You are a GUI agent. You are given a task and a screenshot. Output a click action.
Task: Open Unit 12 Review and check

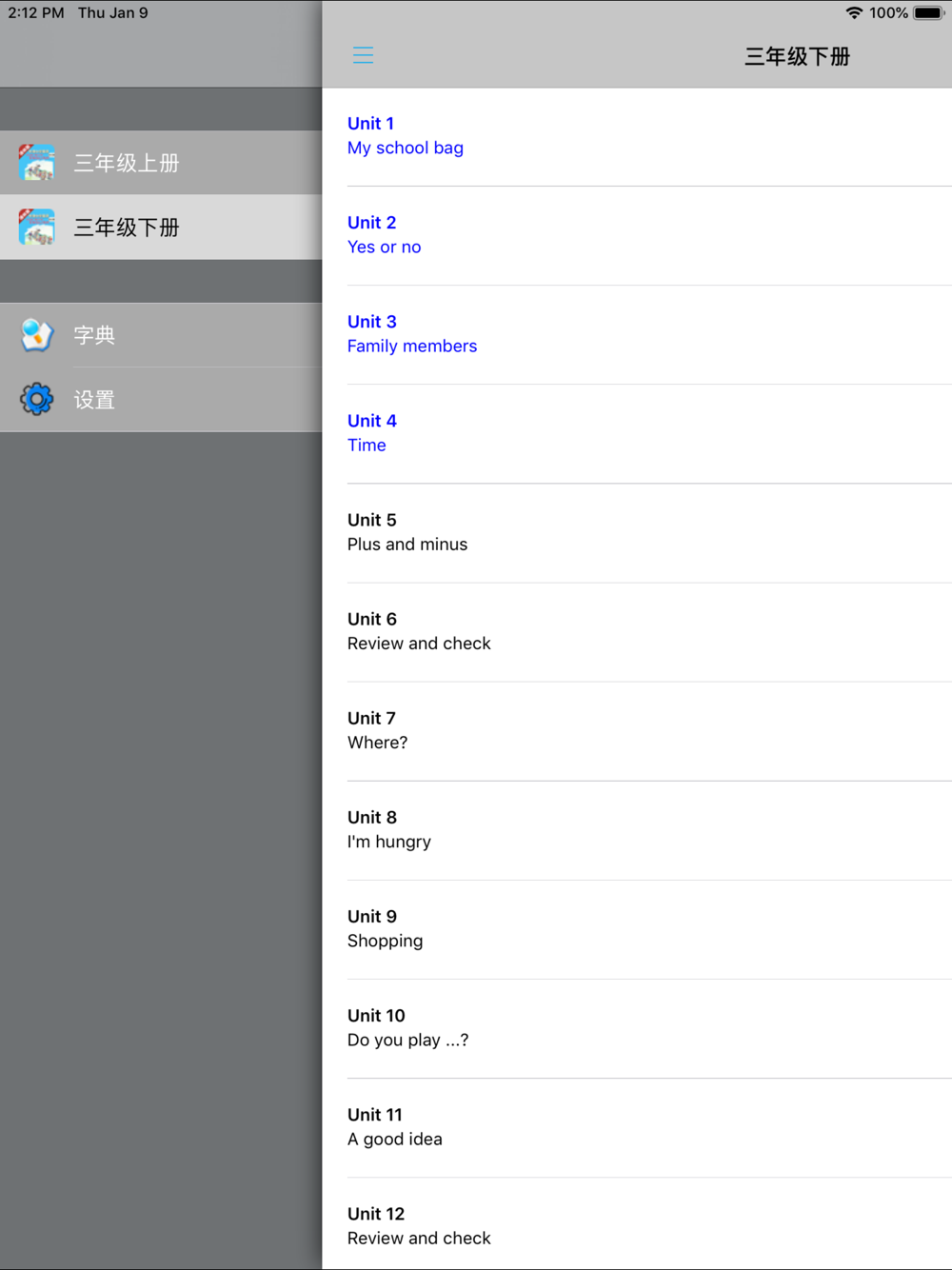click(x=637, y=1224)
